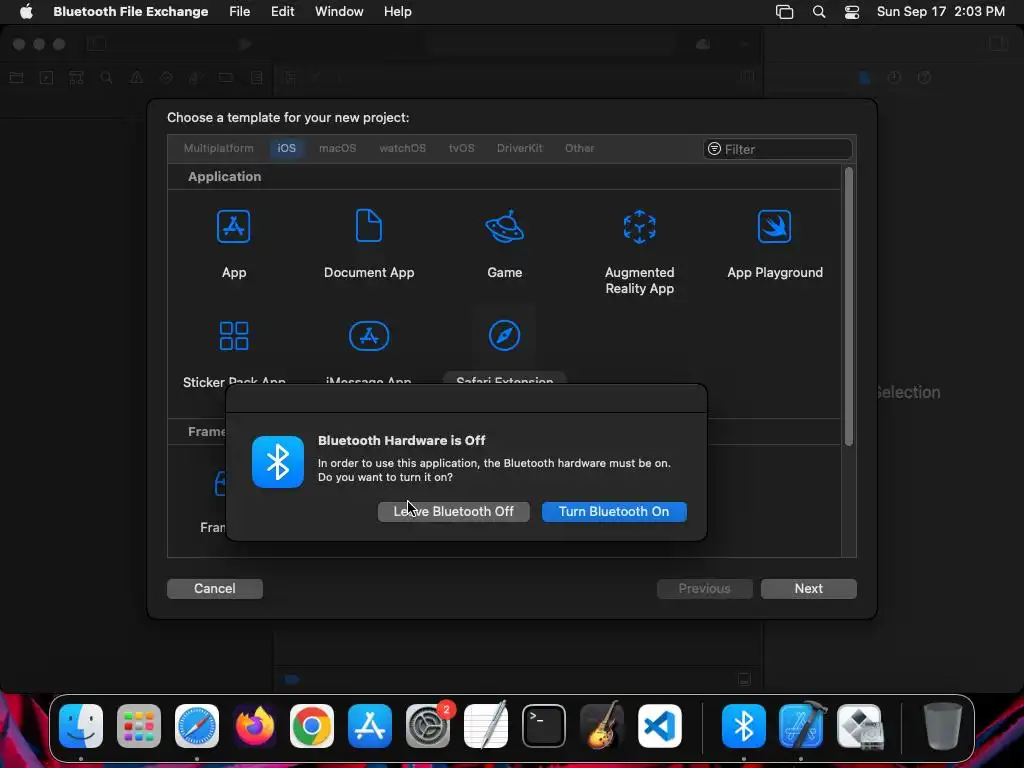Open the File menu

[240, 12]
